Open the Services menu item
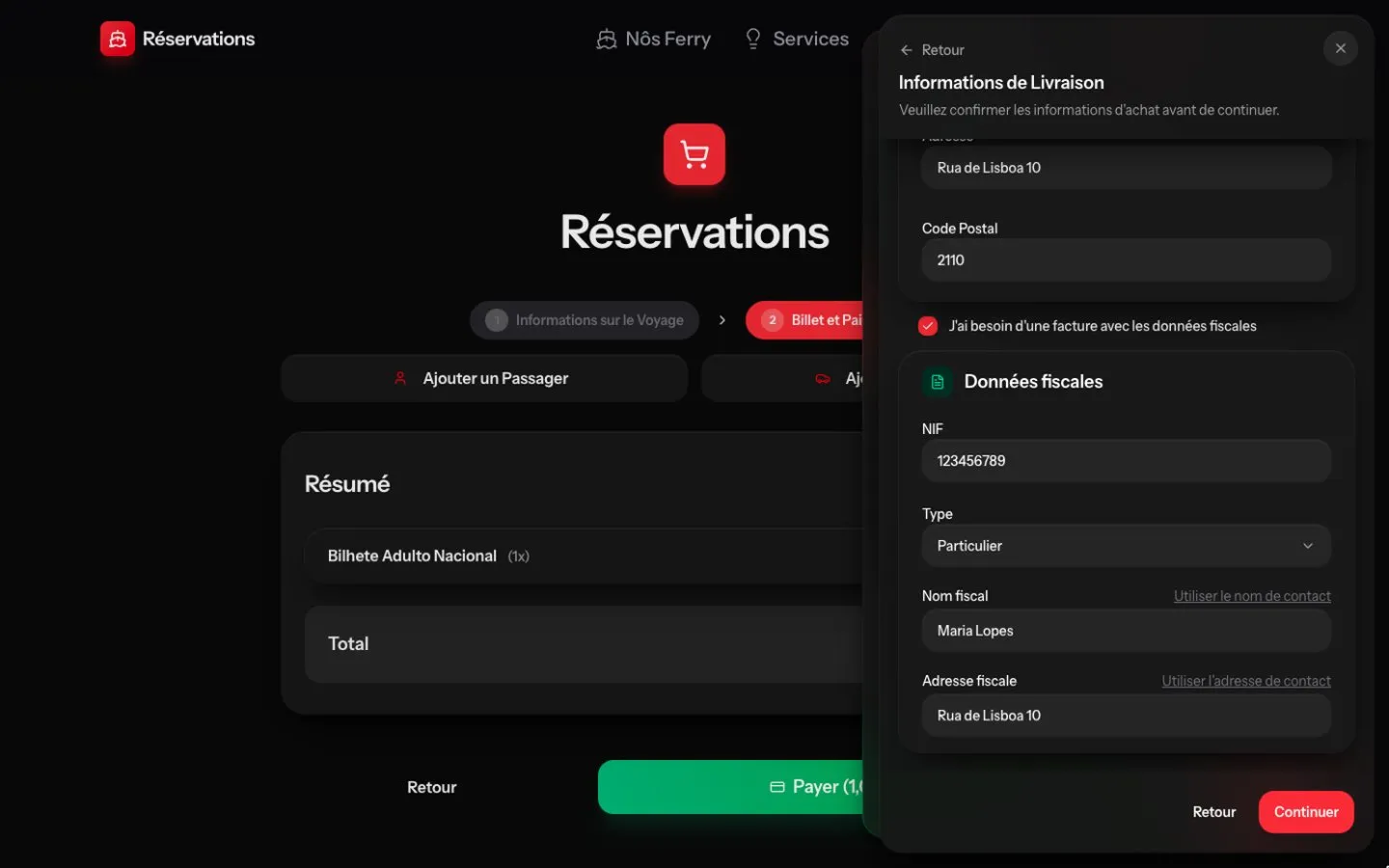This screenshot has width=1389, height=868. (797, 40)
